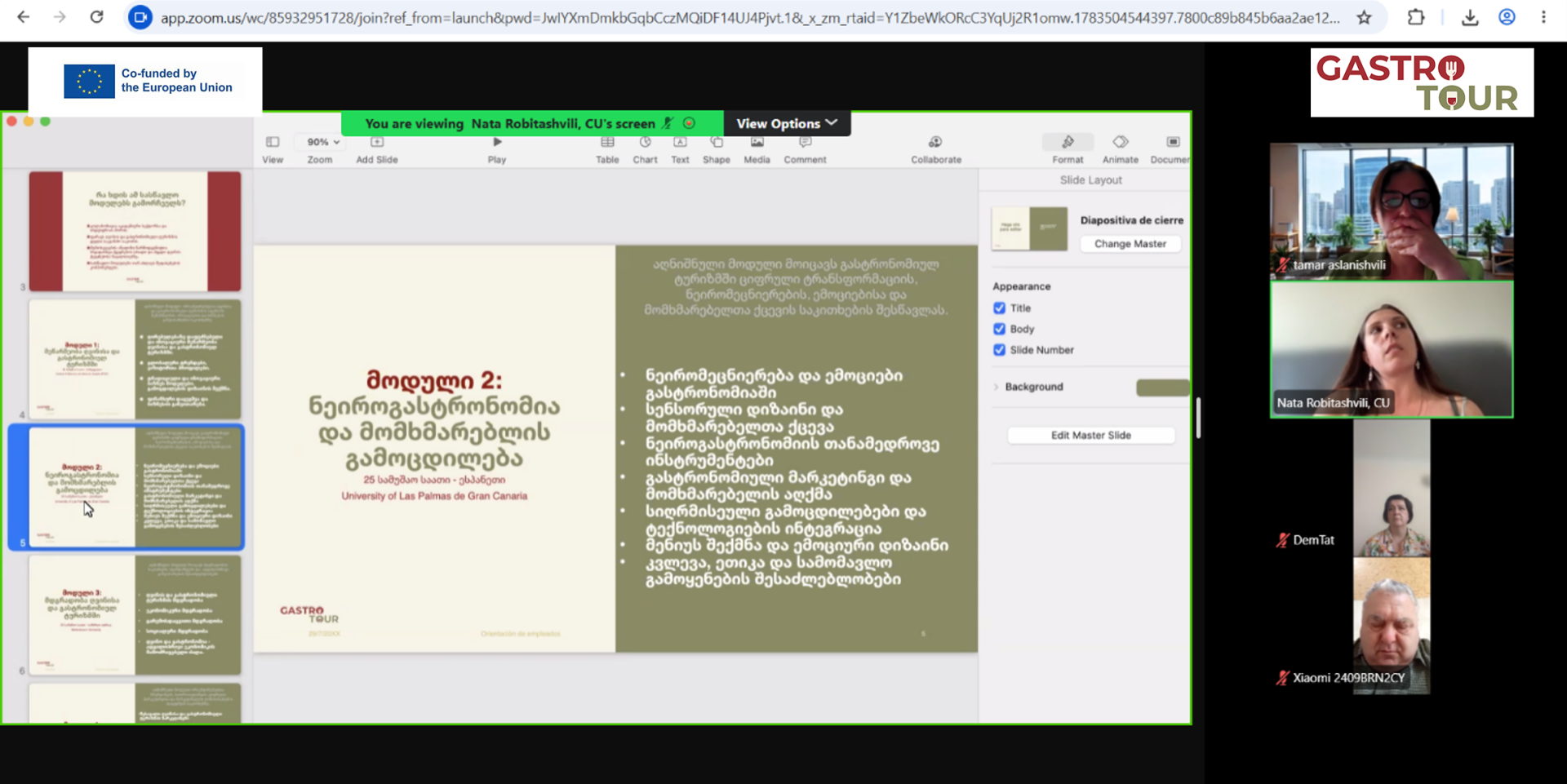1567x784 pixels.
Task: Open the Chart toolbar icon
Action: pos(645,143)
